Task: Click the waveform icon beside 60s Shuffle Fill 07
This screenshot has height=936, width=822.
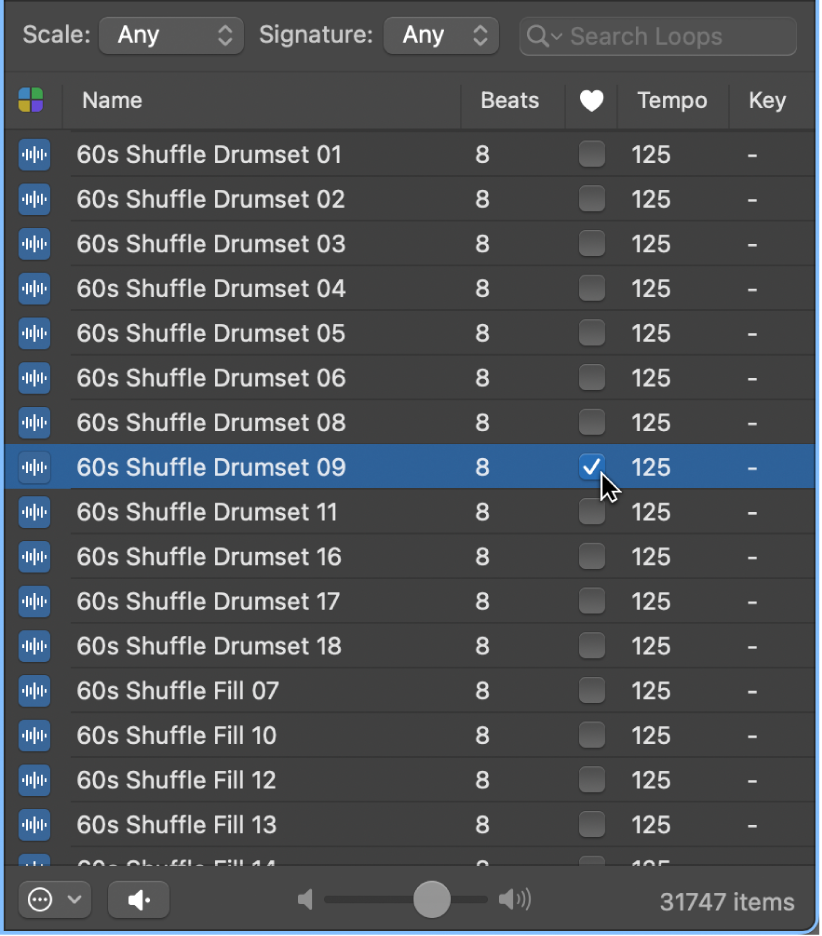Action: (34, 691)
